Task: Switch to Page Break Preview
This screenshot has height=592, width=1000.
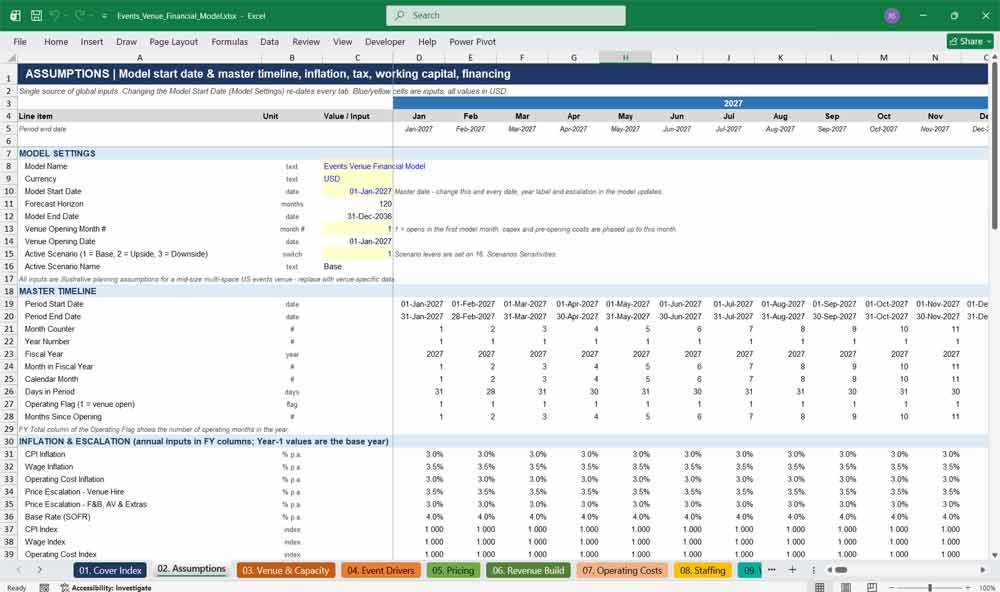Action: tap(871, 587)
